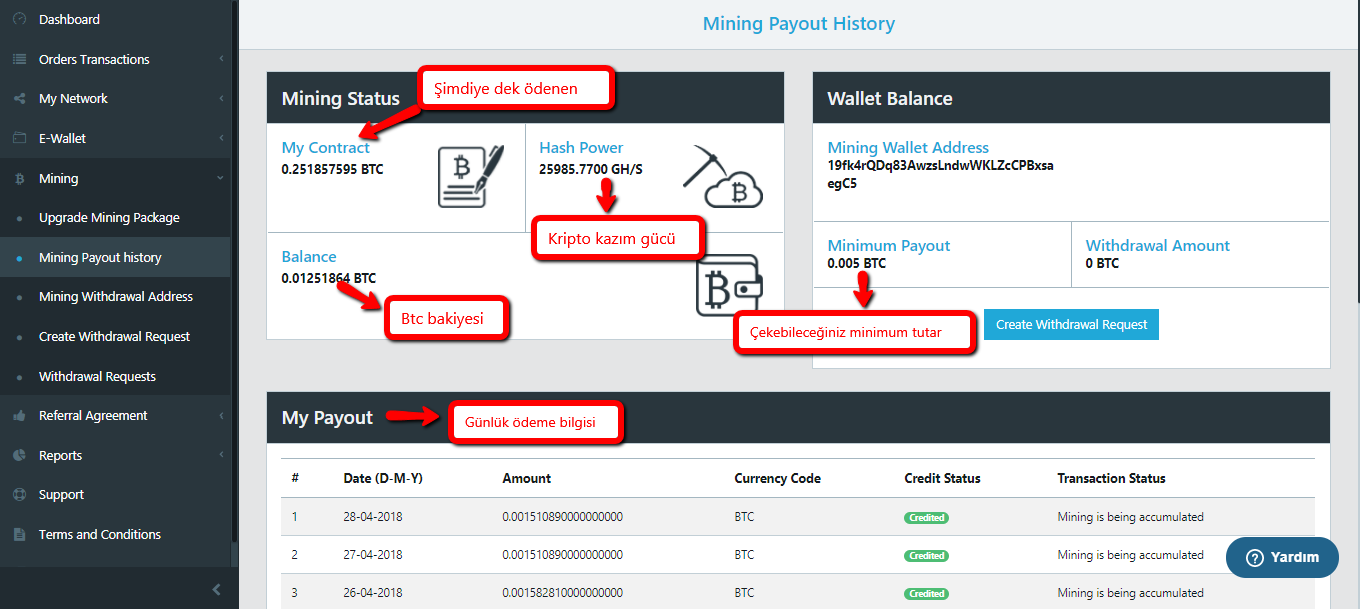The image size is (1360, 609).
Task: Click the date cell 27-04-2018
Action: point(373,555)
